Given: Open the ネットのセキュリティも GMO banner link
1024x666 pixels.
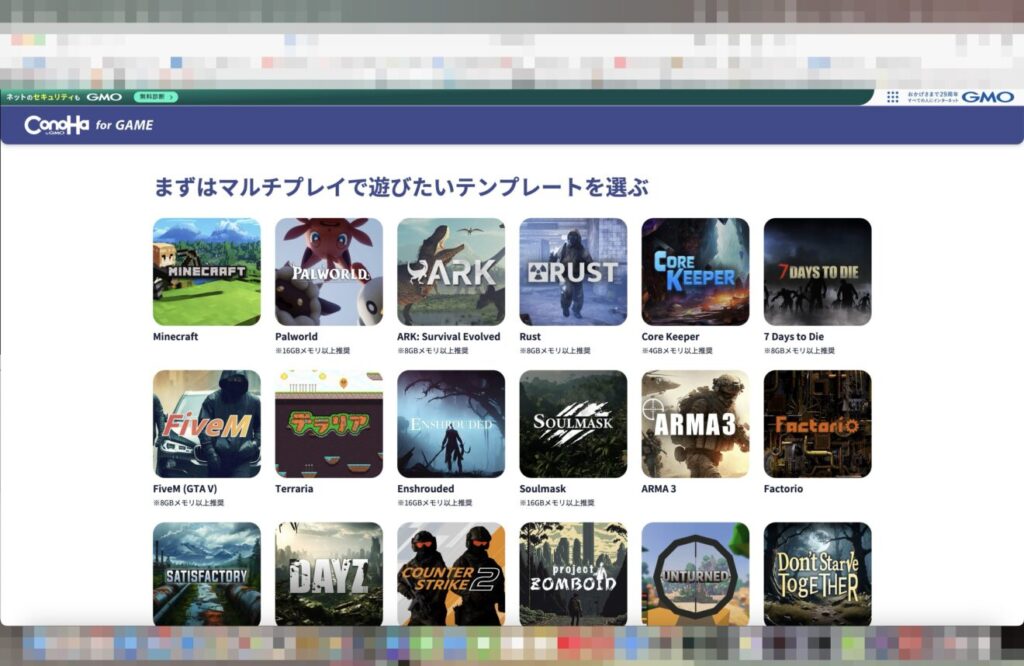Looking at the screenshot, I should (64, 97).
